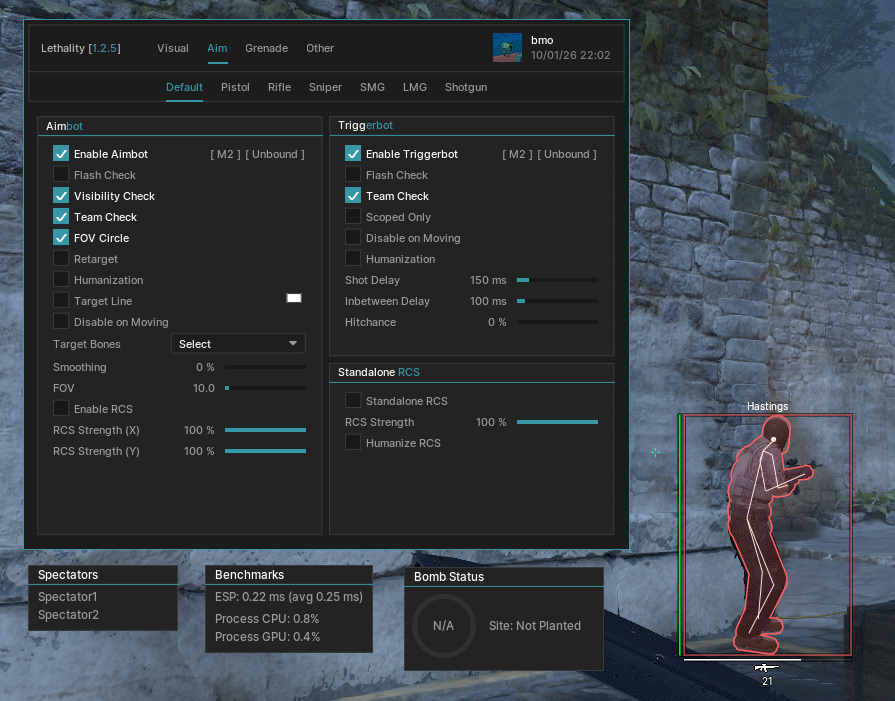Disable the Enable Aimbot checkbox
This screenshot has height=701, width=895.
point(61,154)
